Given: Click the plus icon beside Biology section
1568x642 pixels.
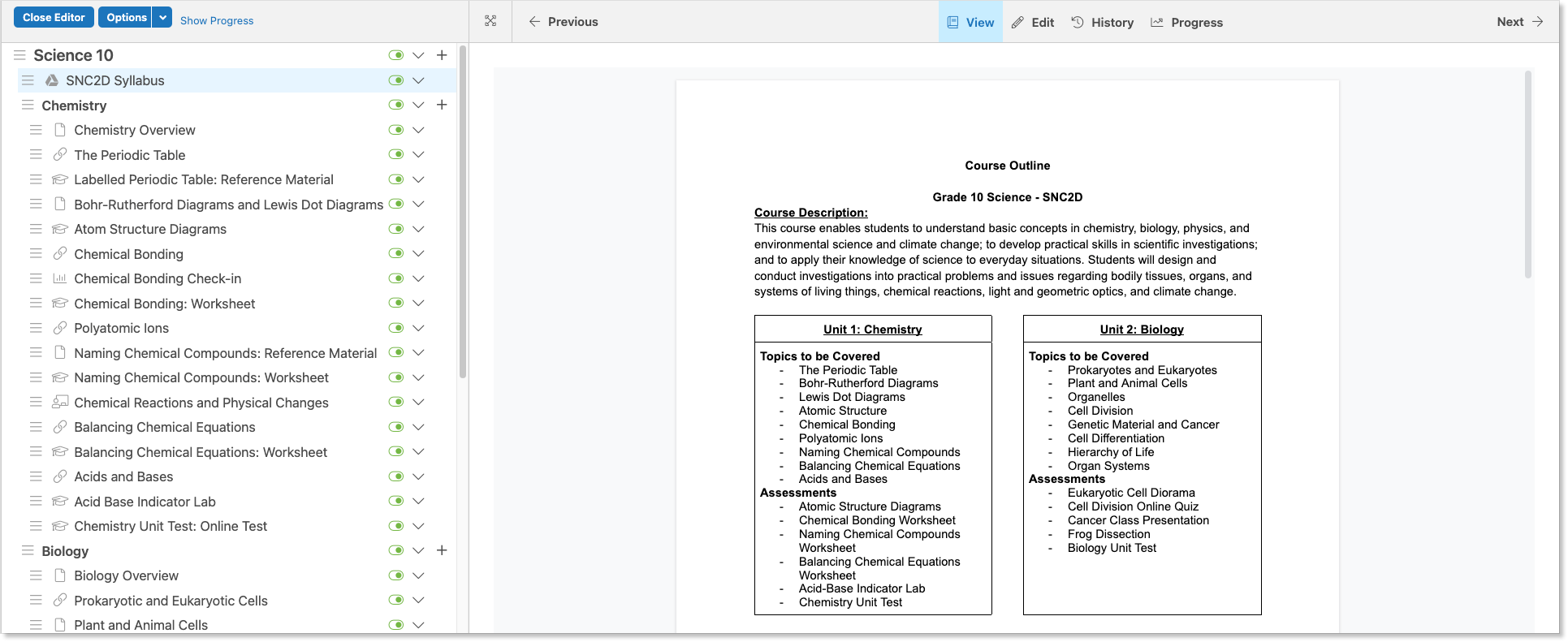Looking at the screenshot, I should click(442, 550).
